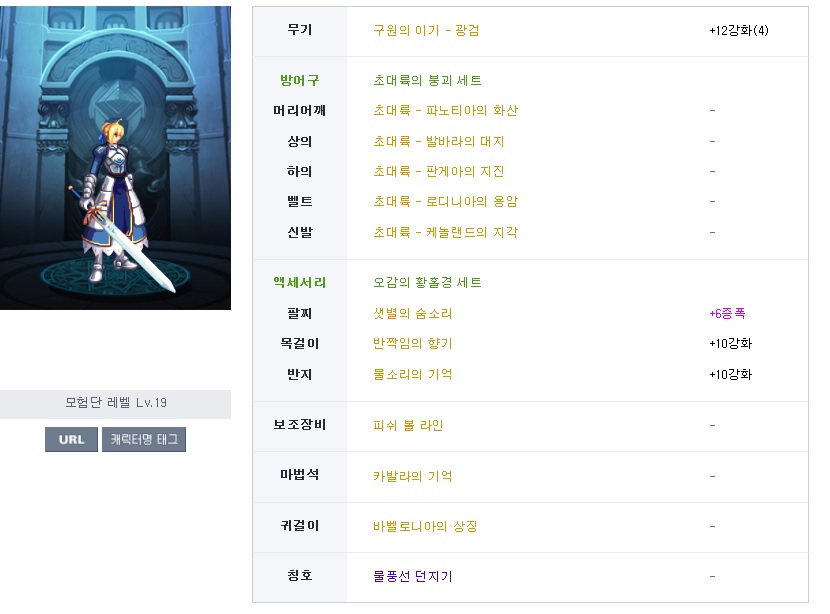830x614 pixels.
Task: Select top item 초대륙 - 발바라의 대지
Action: coord(439,141)
